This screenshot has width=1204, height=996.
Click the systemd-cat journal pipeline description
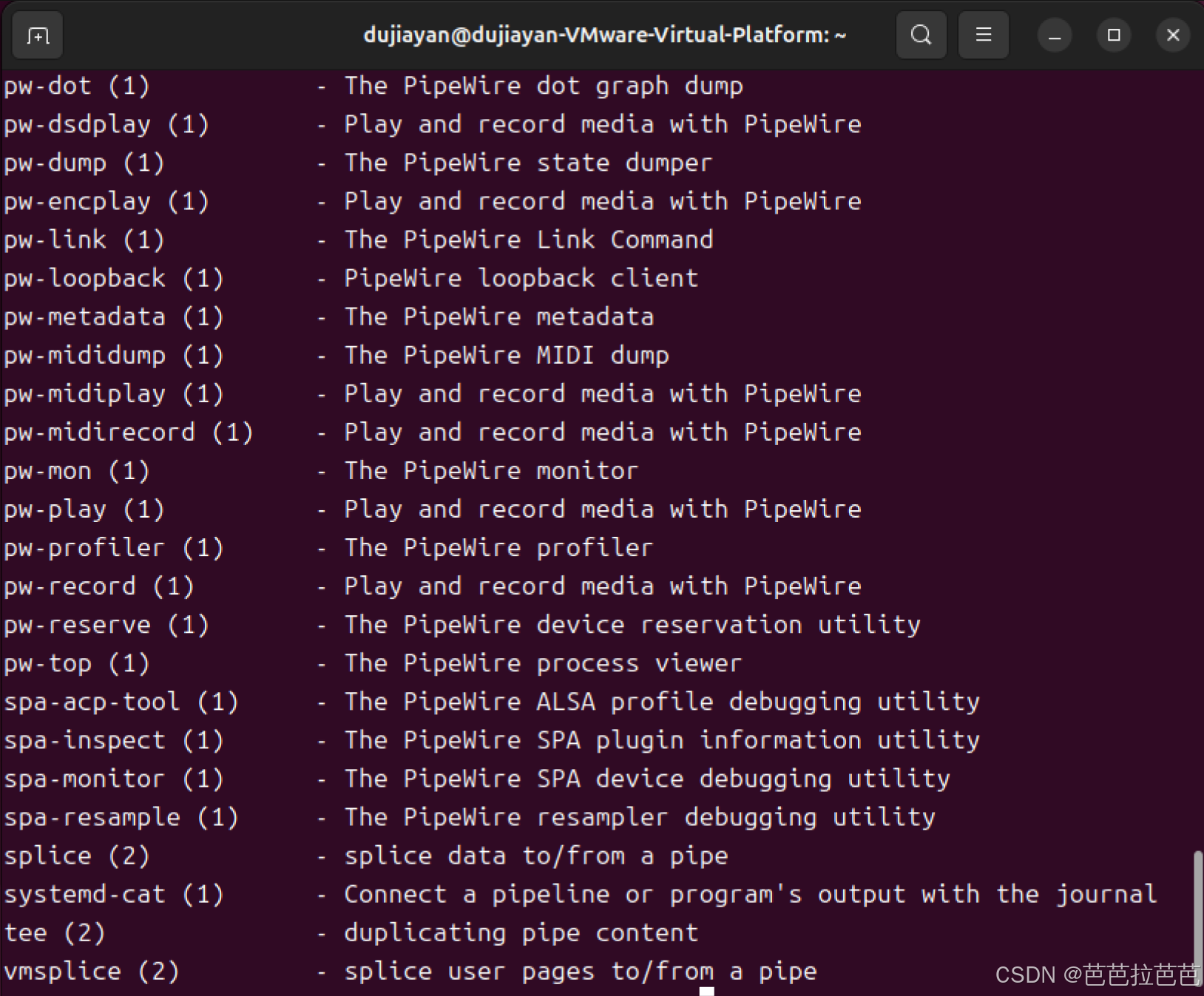click(x=751, y=895)
